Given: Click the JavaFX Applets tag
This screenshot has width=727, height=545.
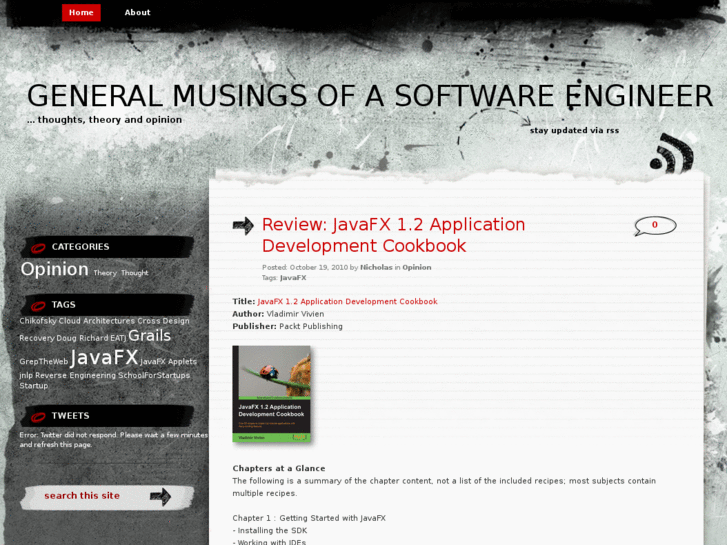Looking at the screenshot, I should (168, 361).
